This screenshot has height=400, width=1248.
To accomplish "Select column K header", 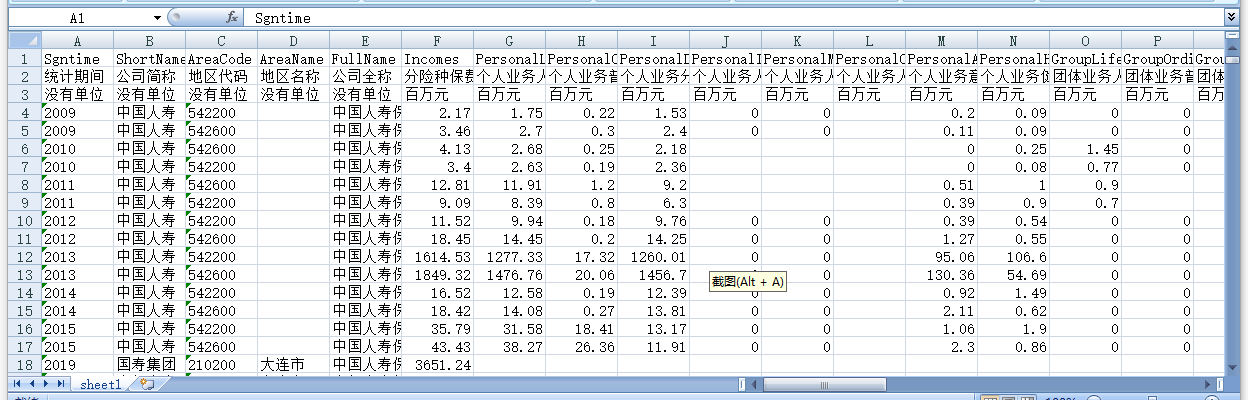I will click(798, 41).
